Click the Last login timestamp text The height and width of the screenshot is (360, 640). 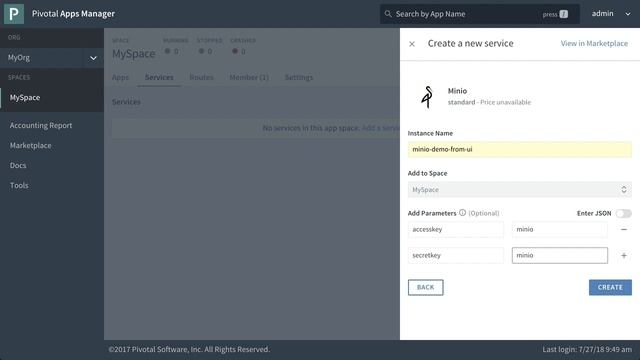(587, 349)
